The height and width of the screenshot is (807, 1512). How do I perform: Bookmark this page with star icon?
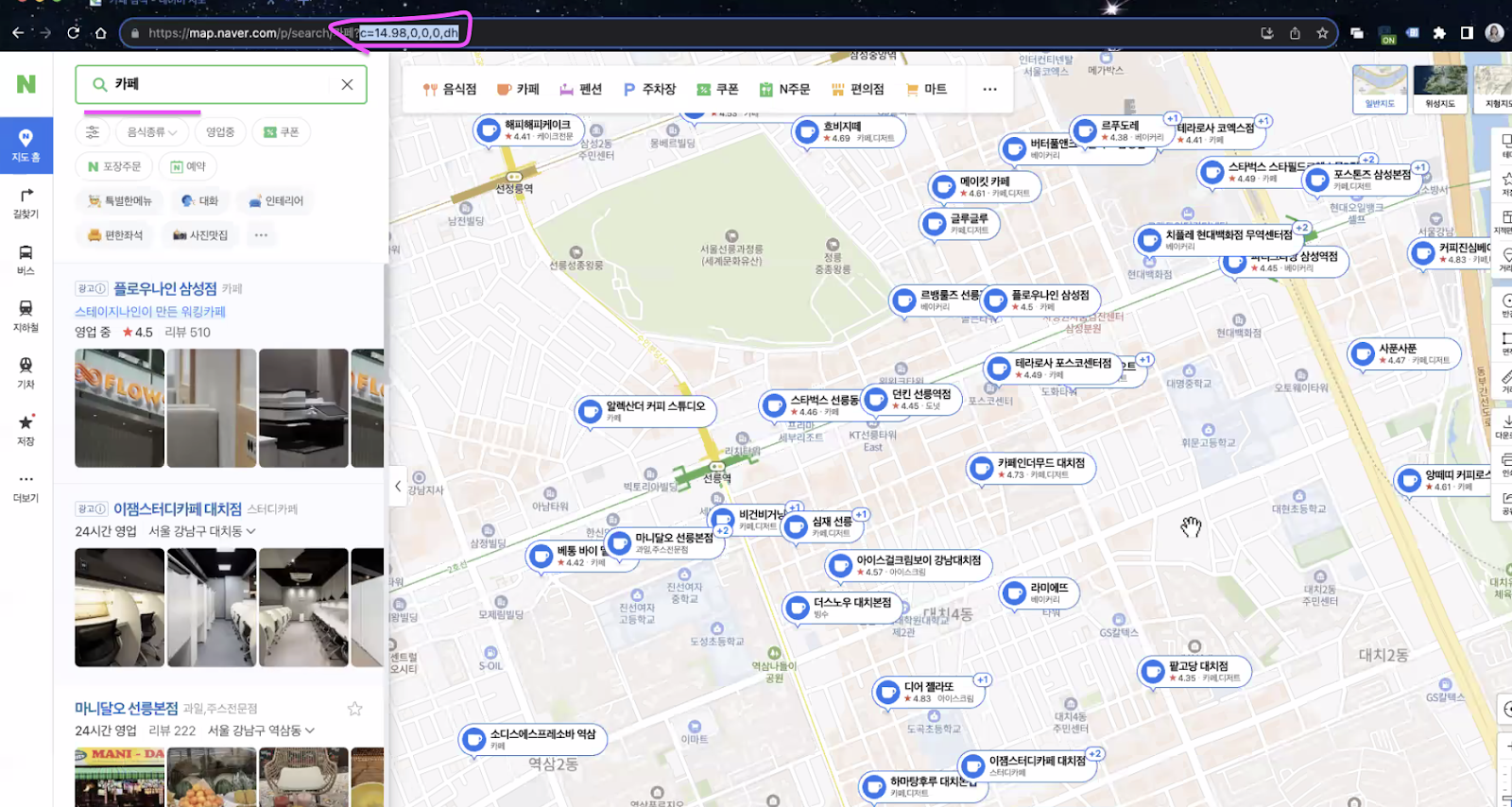point(1322,33)
